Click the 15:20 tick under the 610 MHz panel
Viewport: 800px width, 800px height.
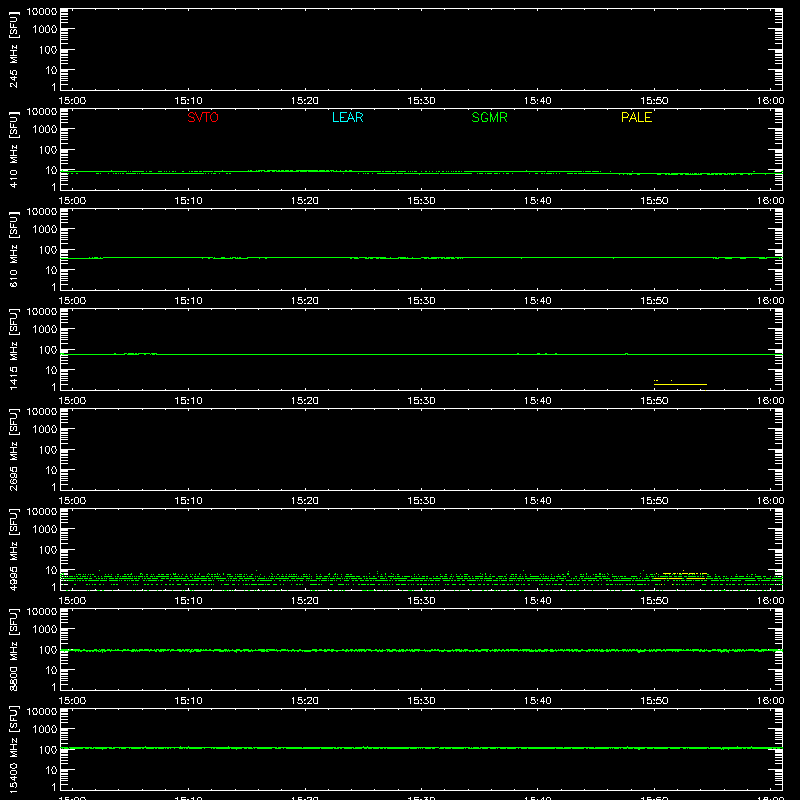(305, 301)
